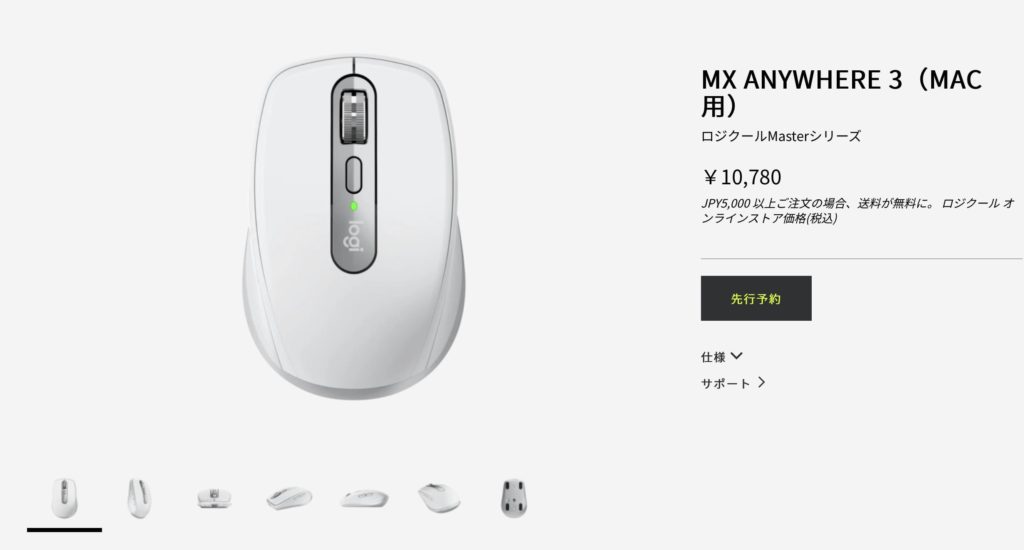
Task: Select the sixth rear-angle mouse thumbnail
Action: [439, 498]
